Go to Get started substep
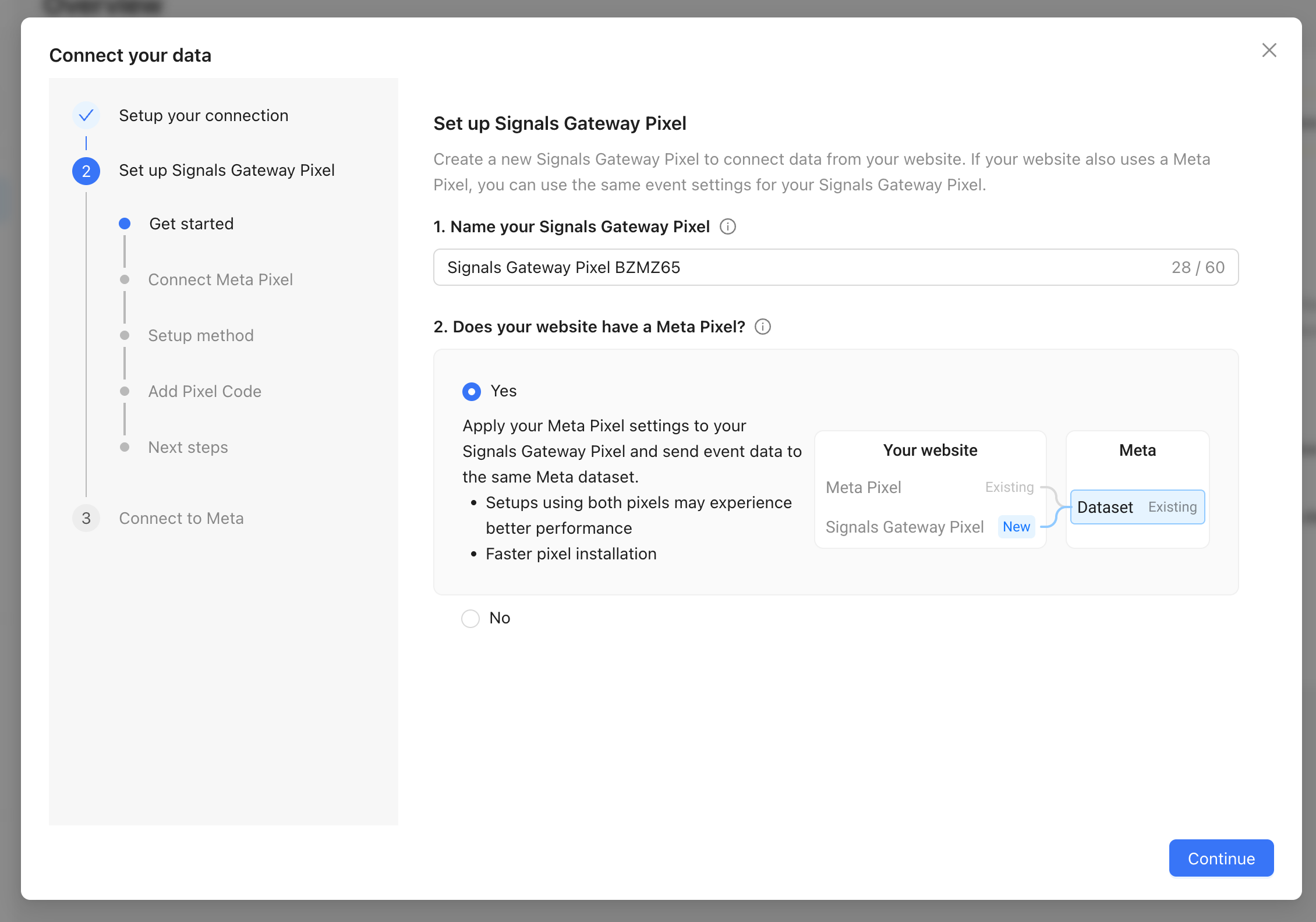This screenshot has height=922, width=1316. point(191,224)
